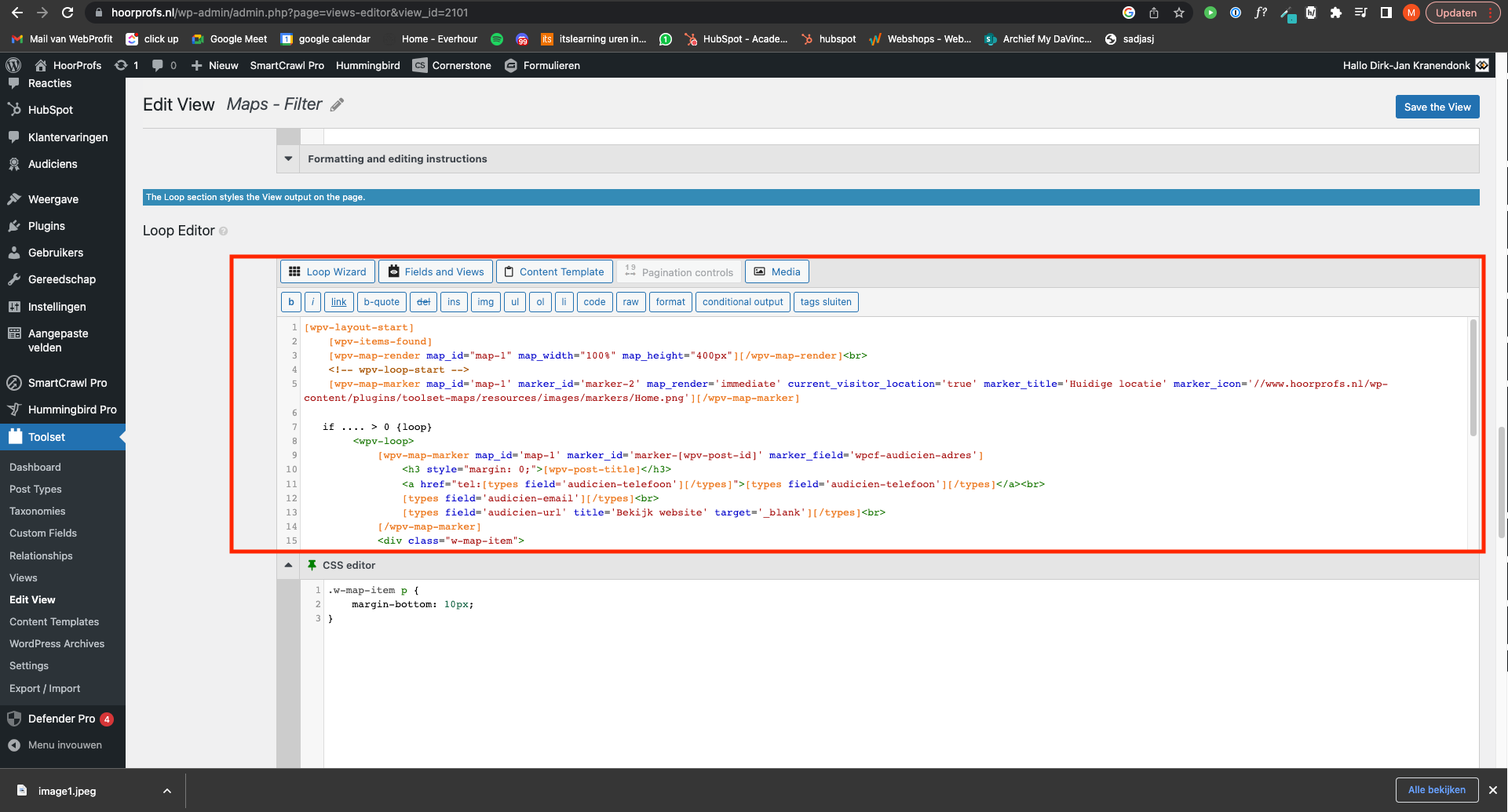This screenshot has width=1508, height=812.
Task: Open the Google Meet bookmark
Action: pos(230,38)
